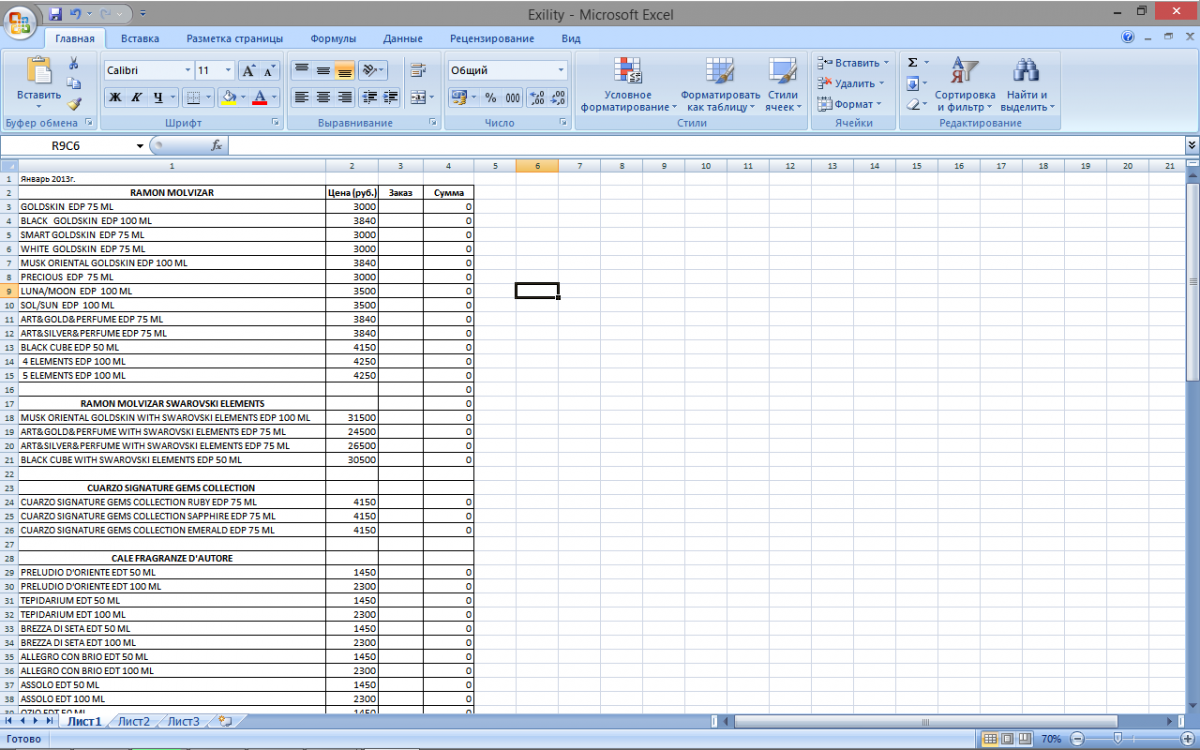Align text left
The image size is (1200, 750).
tap(301, 97)
